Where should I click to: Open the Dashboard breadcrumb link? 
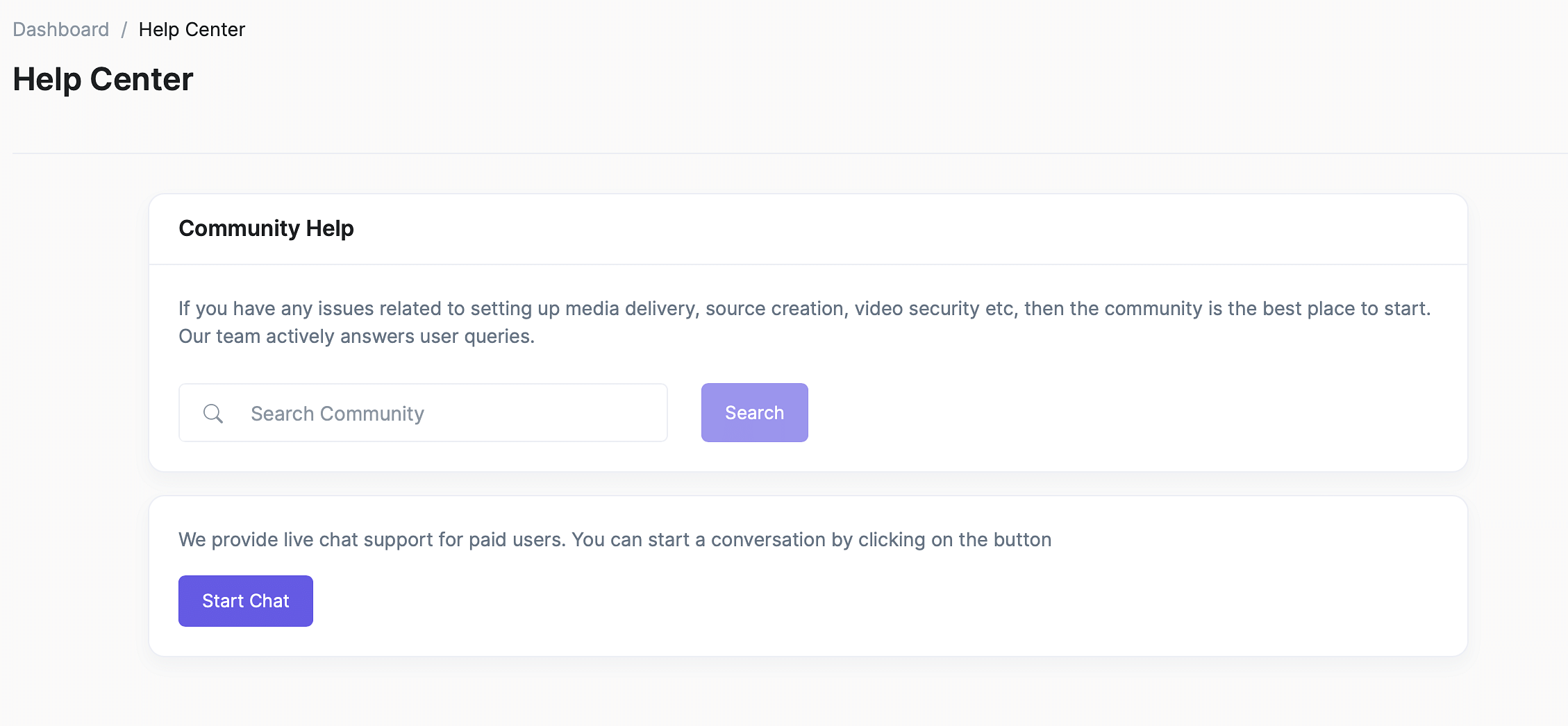click(x=61, y=29)
